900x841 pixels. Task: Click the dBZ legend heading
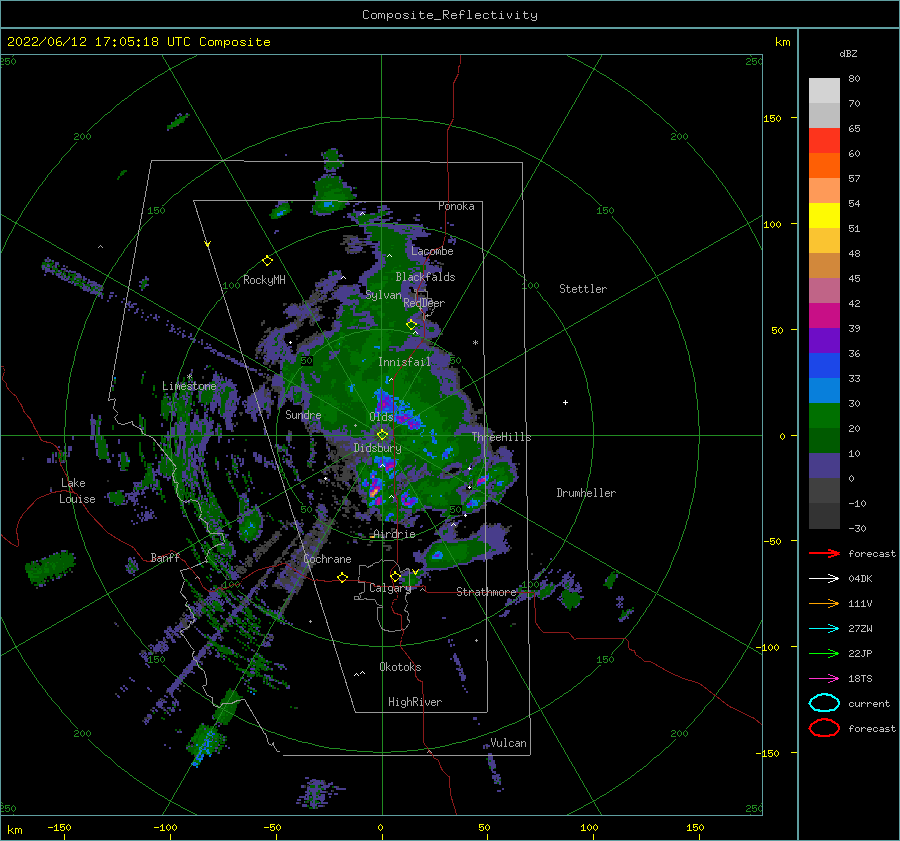click(848, 53)
